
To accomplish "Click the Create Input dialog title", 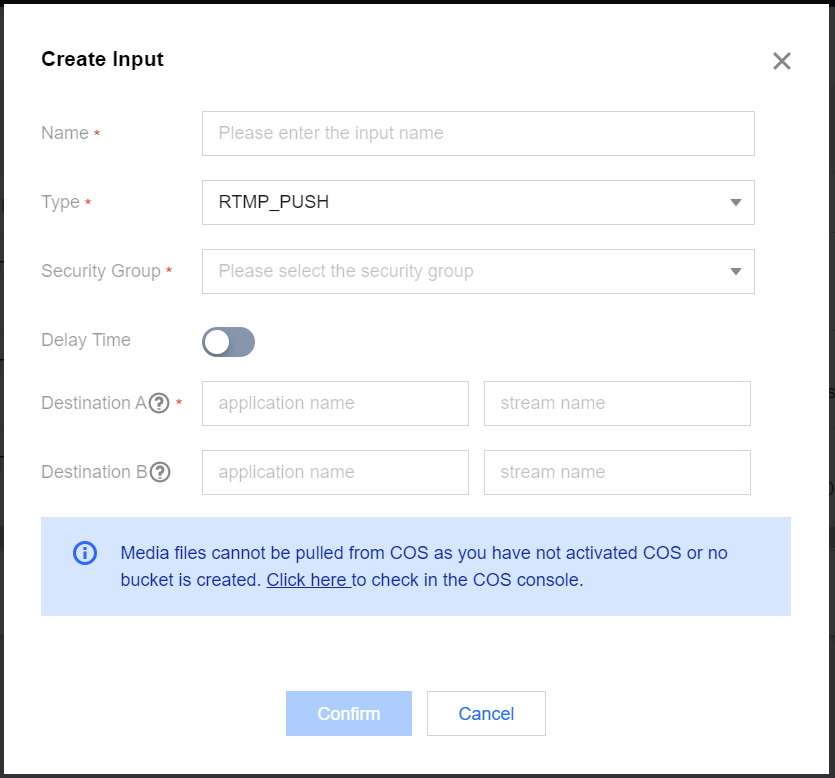I will click(x=102, y=59).
